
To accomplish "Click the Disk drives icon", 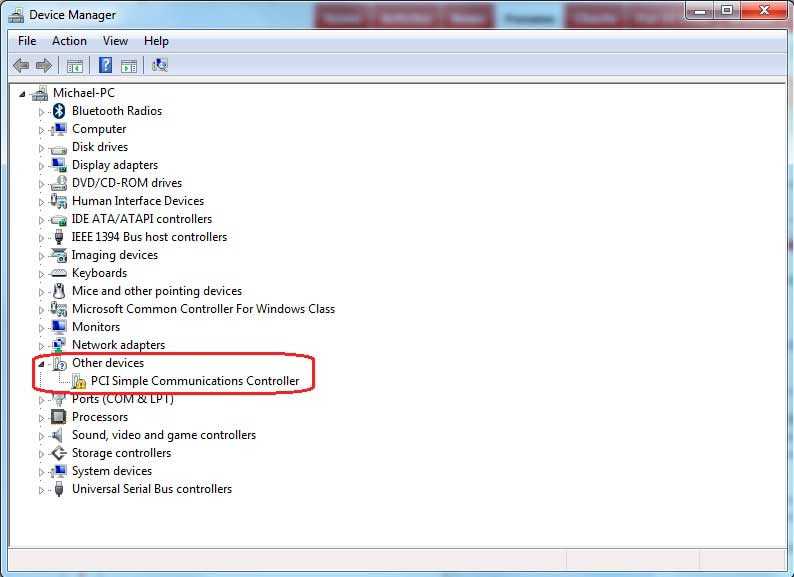I will [59, 148].
